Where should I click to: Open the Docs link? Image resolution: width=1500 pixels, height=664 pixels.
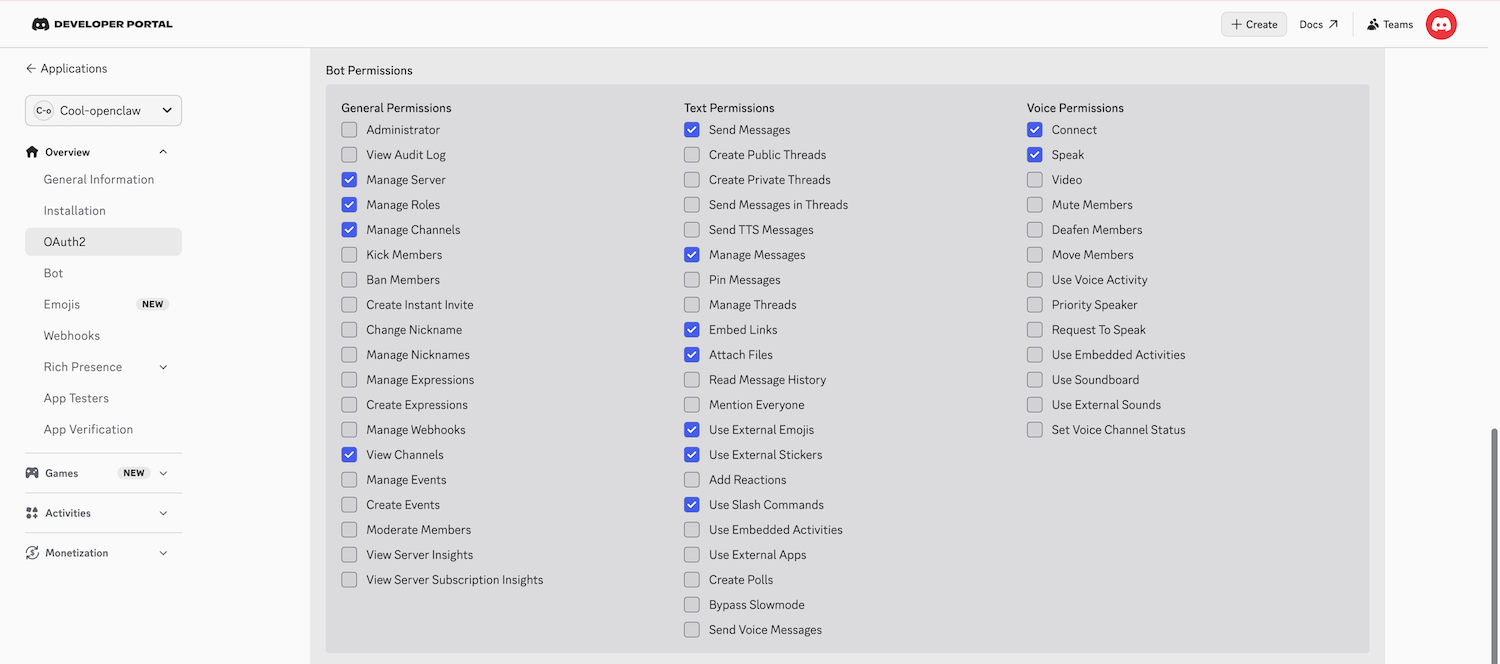point(1312,23)
